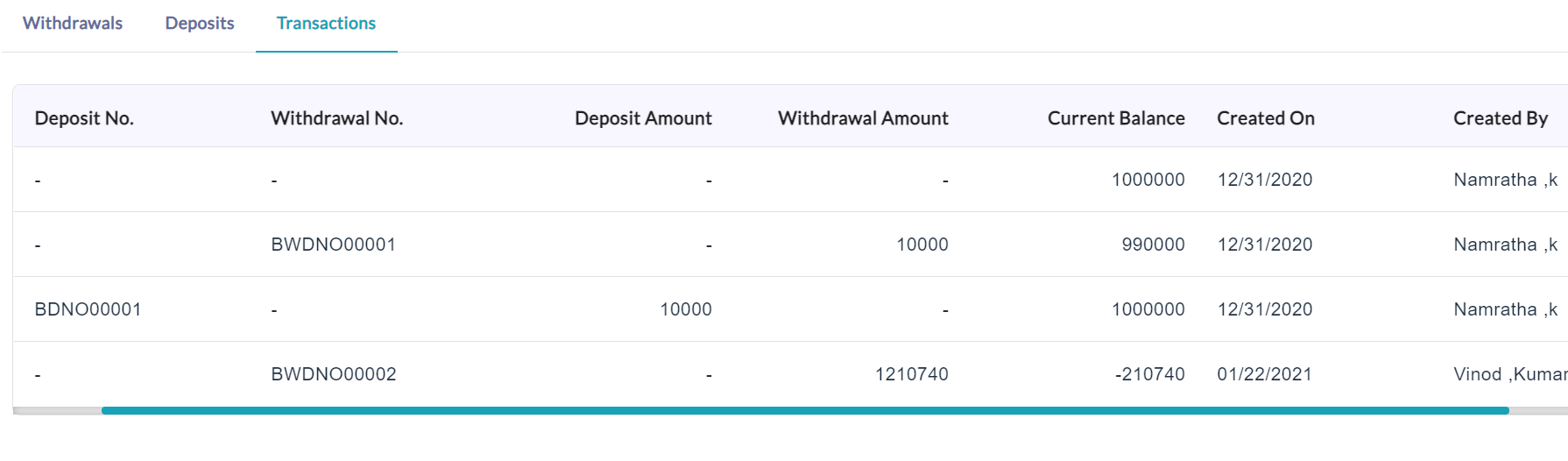
Task: Click the Deposit Amount column header
Action: click(643, 118)
